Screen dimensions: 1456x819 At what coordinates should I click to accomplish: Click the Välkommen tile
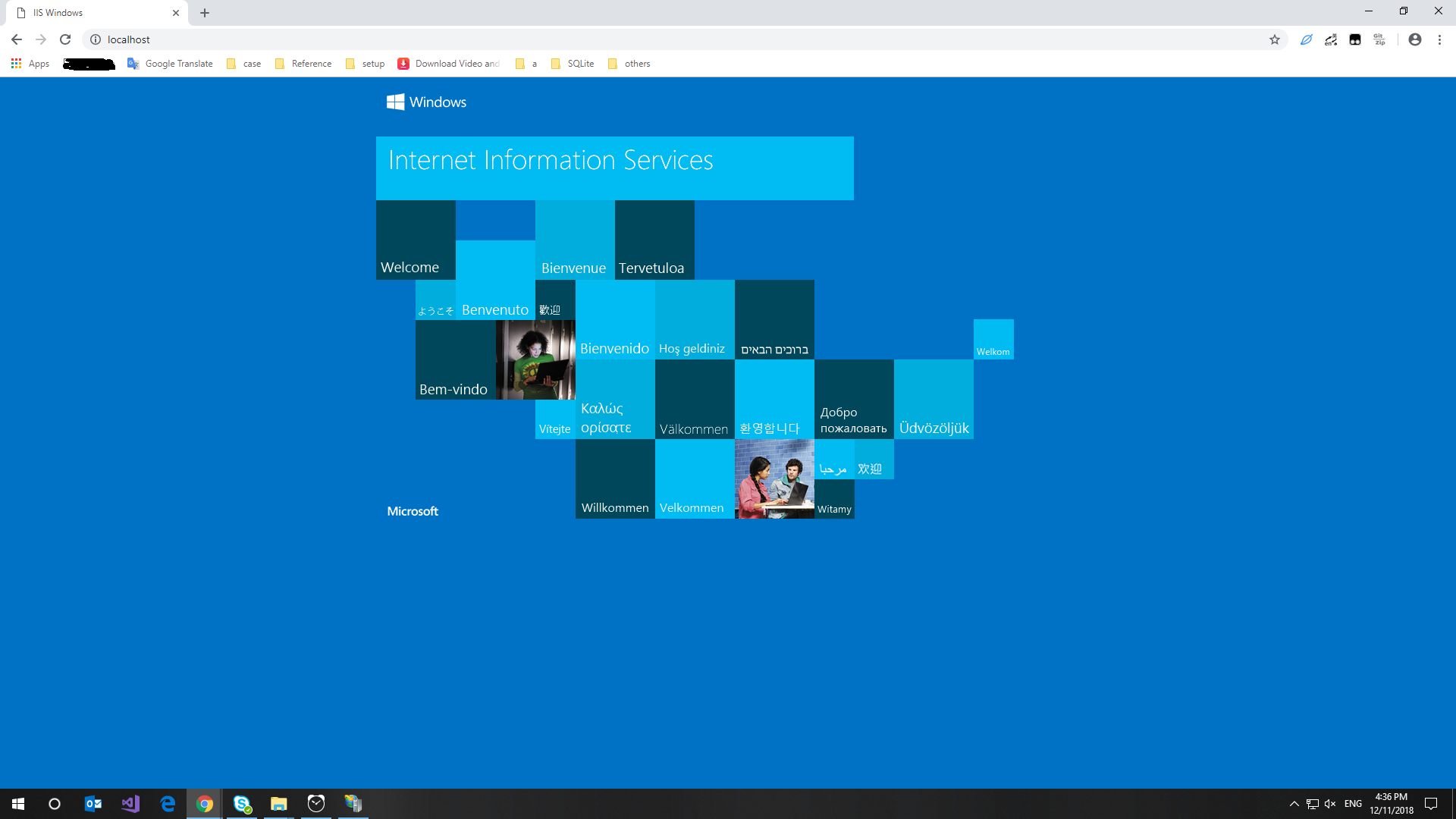click(x=695, y=399)
